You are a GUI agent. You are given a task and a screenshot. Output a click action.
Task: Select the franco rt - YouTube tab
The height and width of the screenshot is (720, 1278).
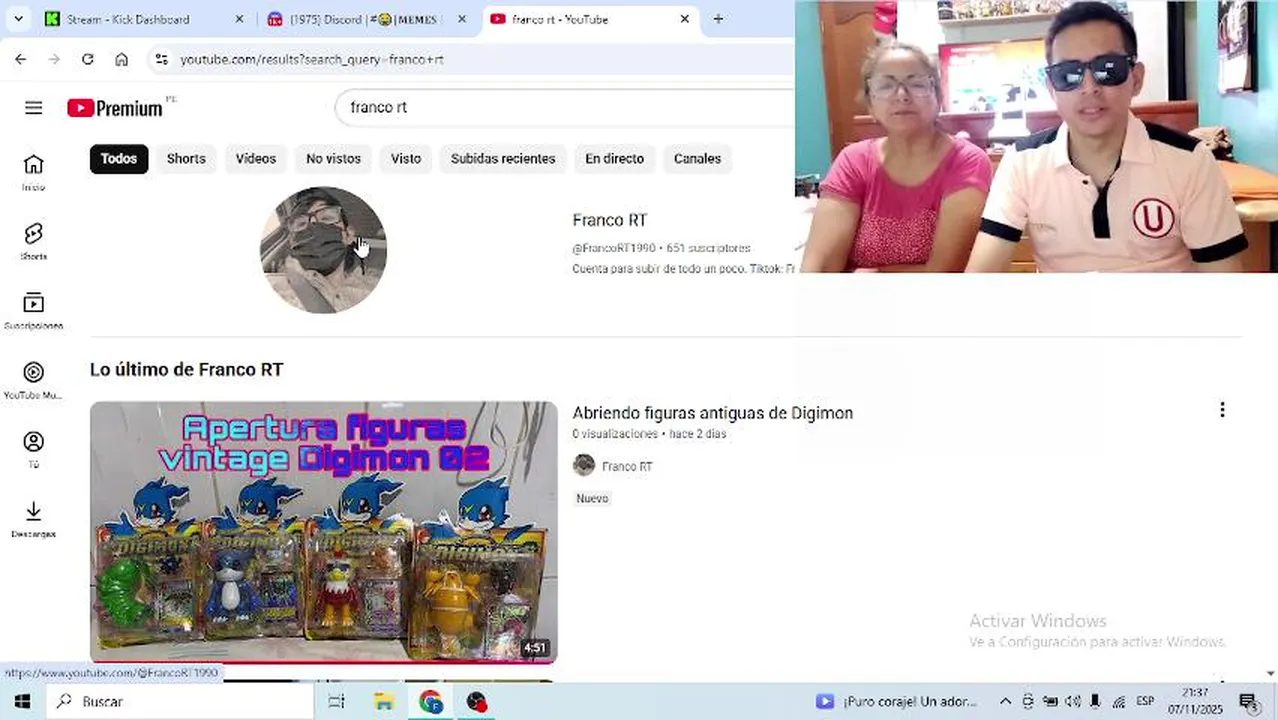pos(590,19)
